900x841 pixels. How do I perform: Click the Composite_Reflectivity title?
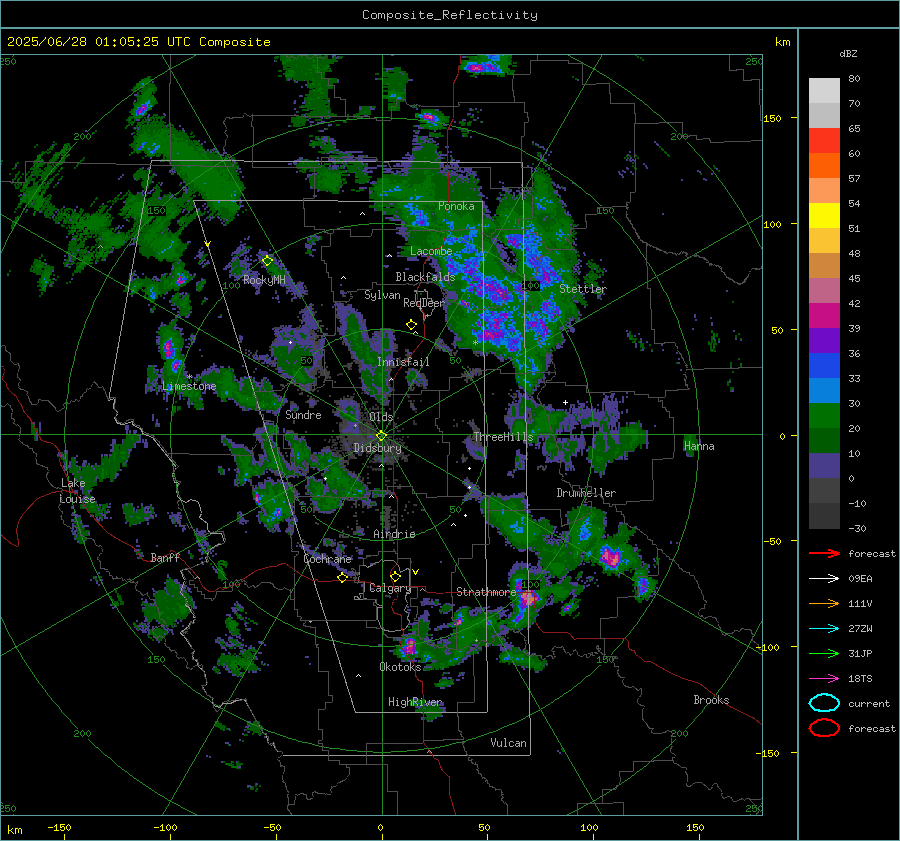click(450, 15)
